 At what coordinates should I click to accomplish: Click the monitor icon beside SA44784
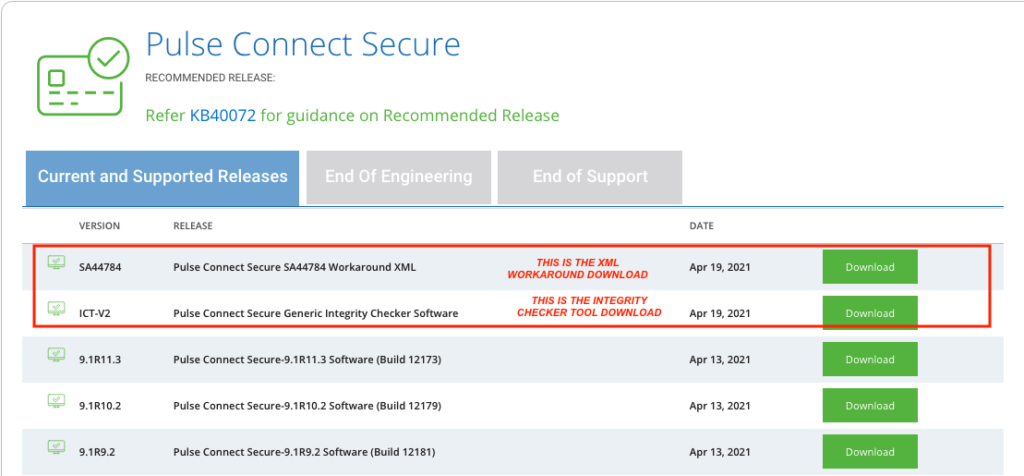[57, 263]
